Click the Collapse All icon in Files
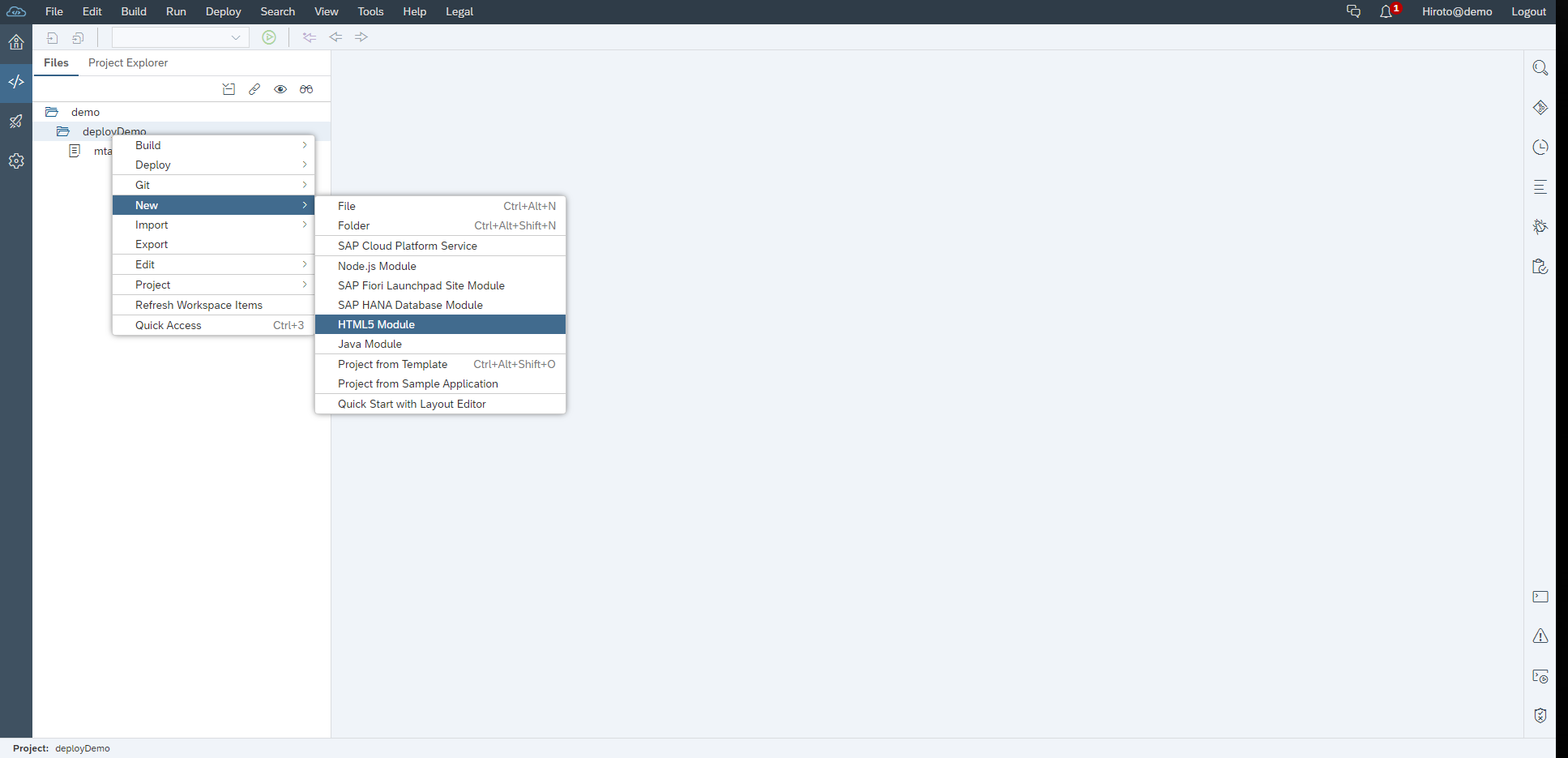 229,89
